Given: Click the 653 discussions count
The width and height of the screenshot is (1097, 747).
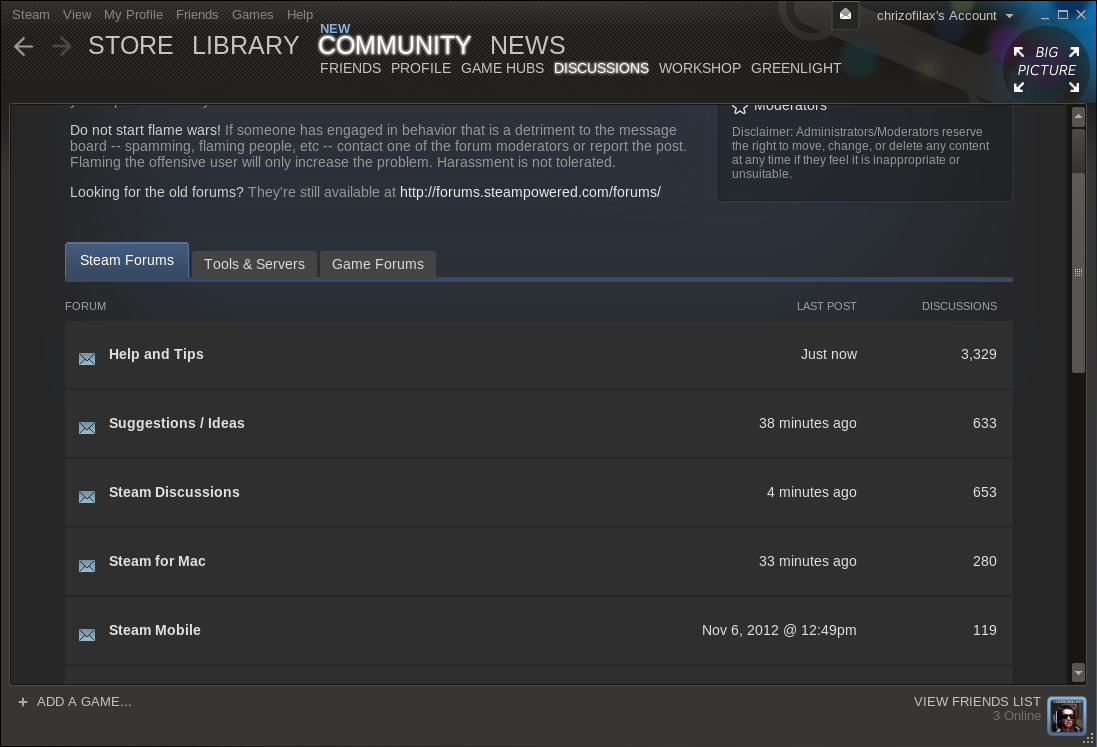Looking at the screenshot, I should 984,492.
